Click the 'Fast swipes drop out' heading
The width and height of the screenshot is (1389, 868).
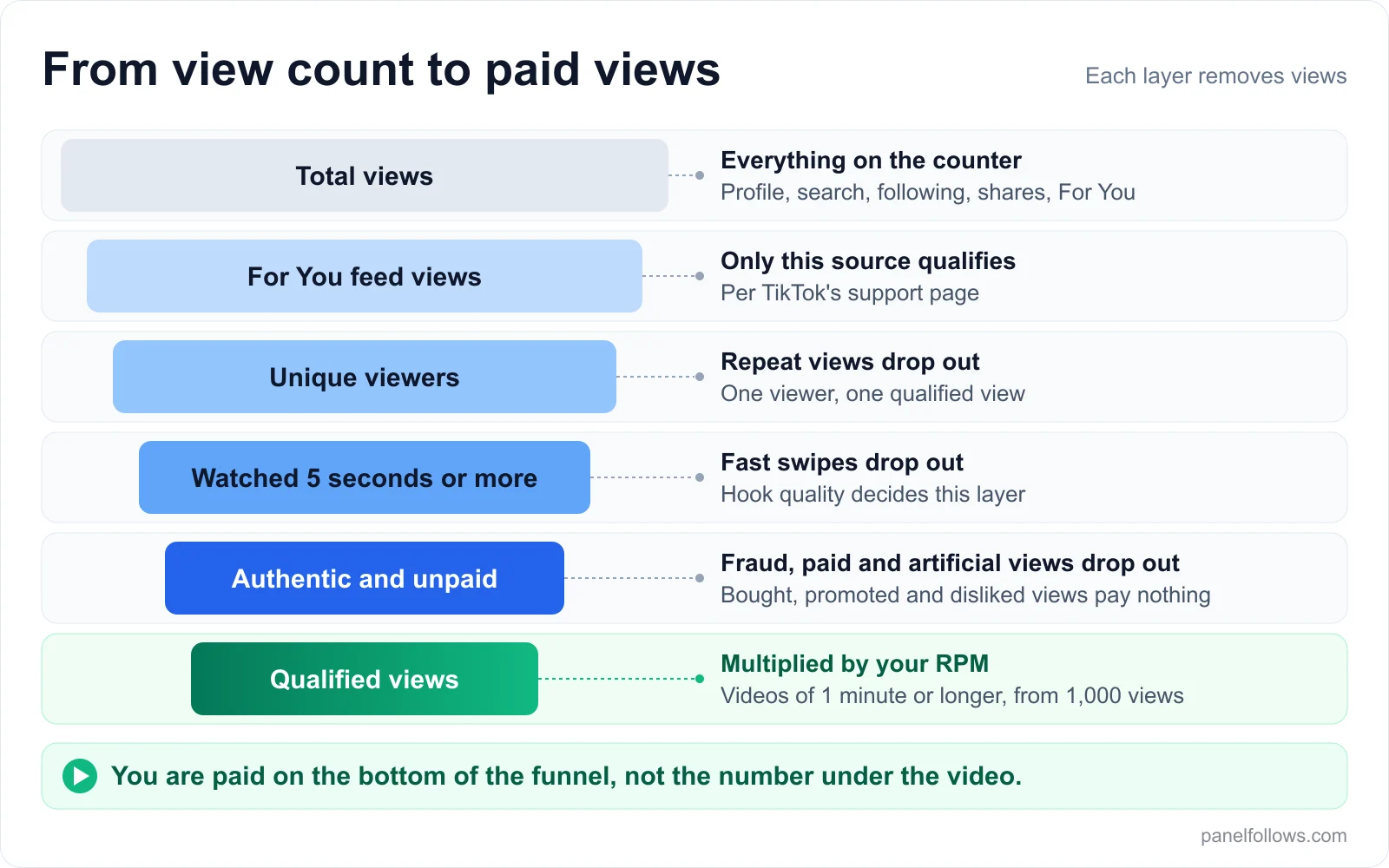(x=842, y=463)
